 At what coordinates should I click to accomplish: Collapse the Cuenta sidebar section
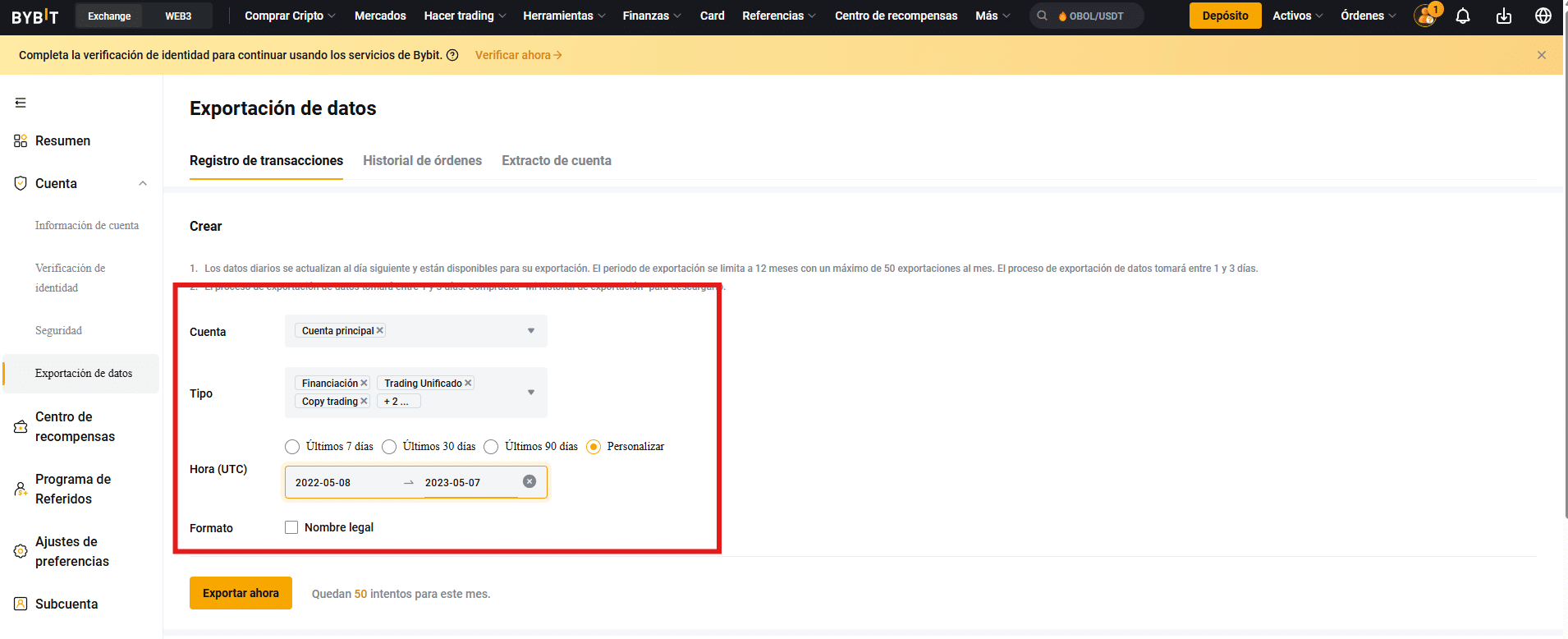click(143, 183)
